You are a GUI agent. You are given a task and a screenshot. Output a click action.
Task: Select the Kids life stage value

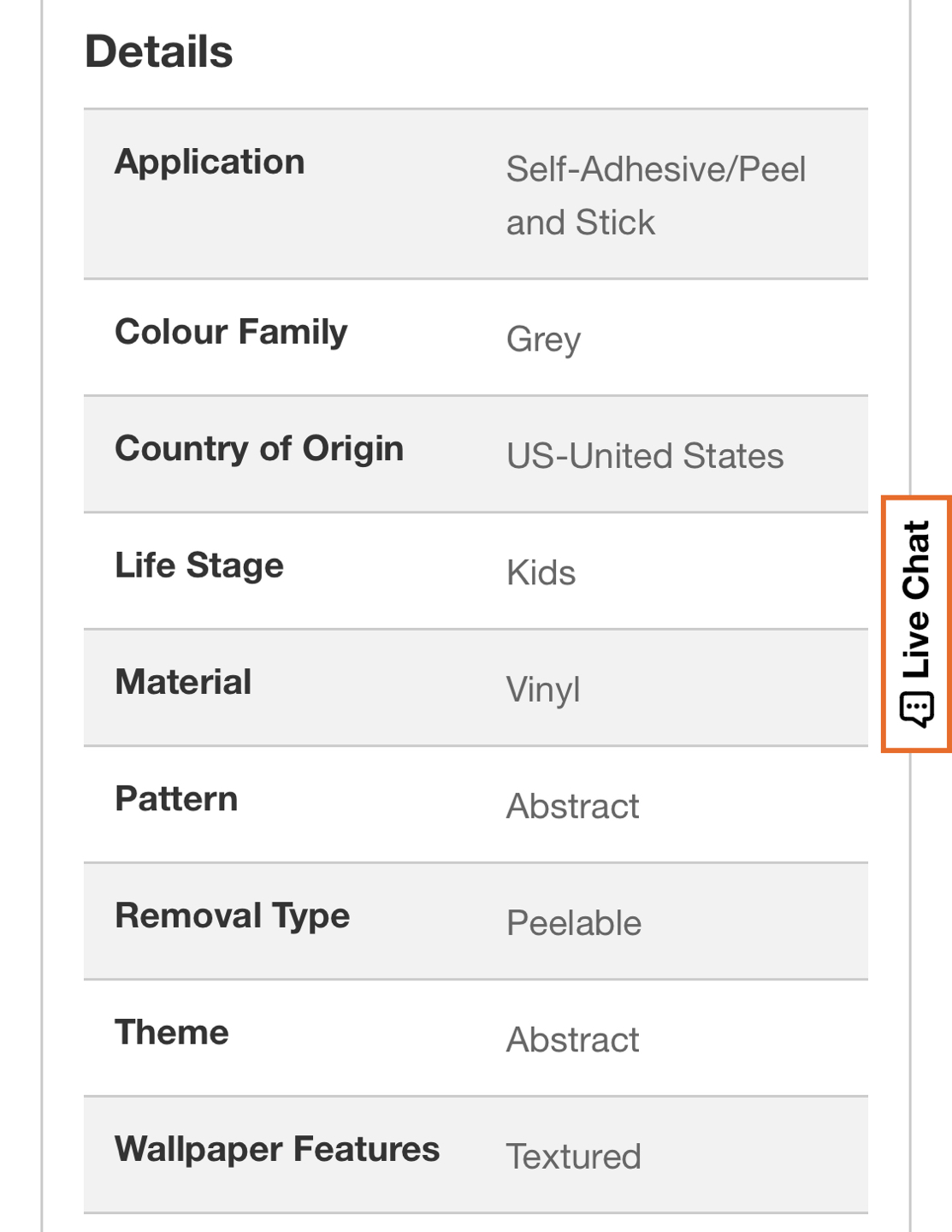coord(541,573)
